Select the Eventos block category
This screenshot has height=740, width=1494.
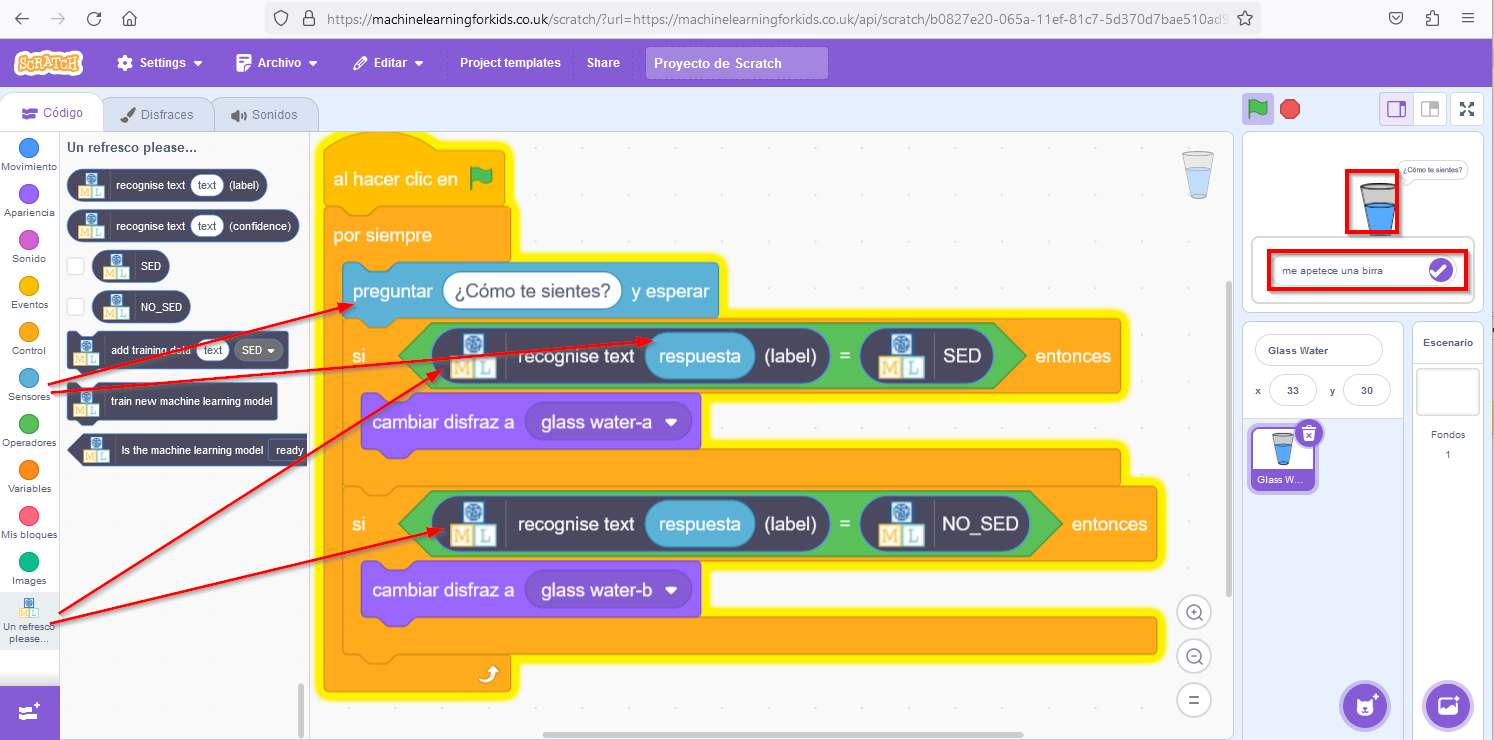29,293
